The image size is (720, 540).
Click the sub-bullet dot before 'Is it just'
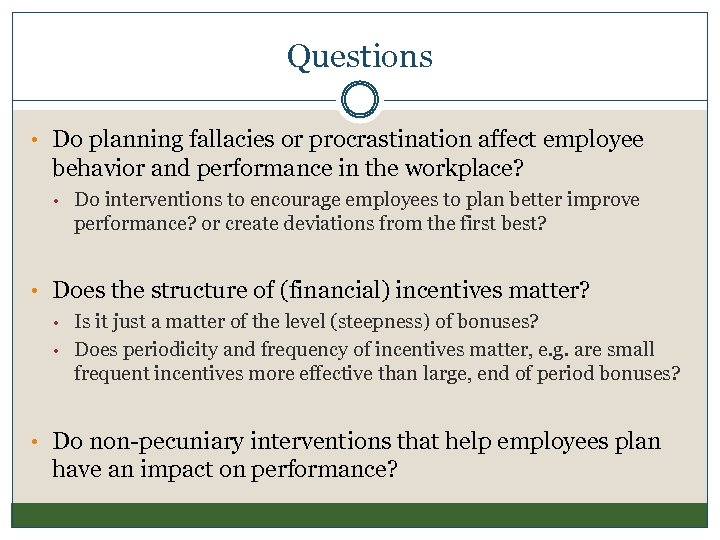[61, 322]
